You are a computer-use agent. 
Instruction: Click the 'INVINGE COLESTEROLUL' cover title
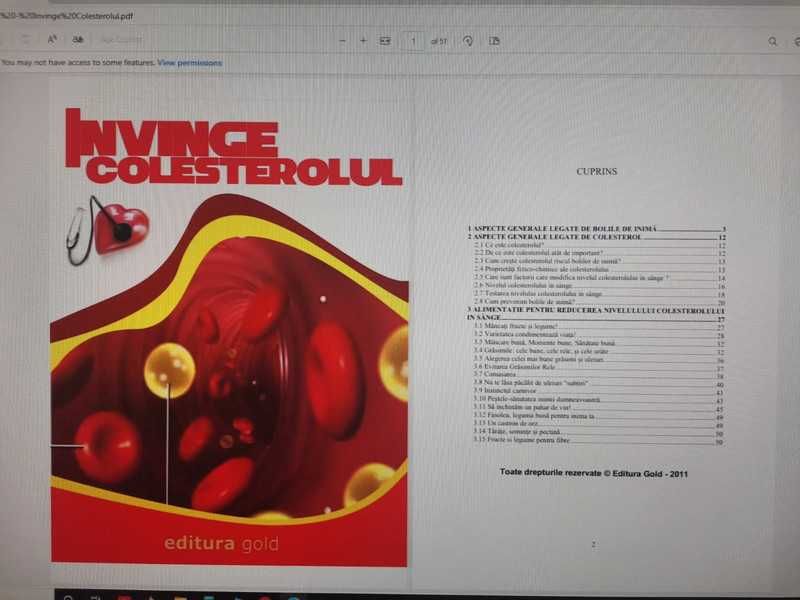coord(233,147)
